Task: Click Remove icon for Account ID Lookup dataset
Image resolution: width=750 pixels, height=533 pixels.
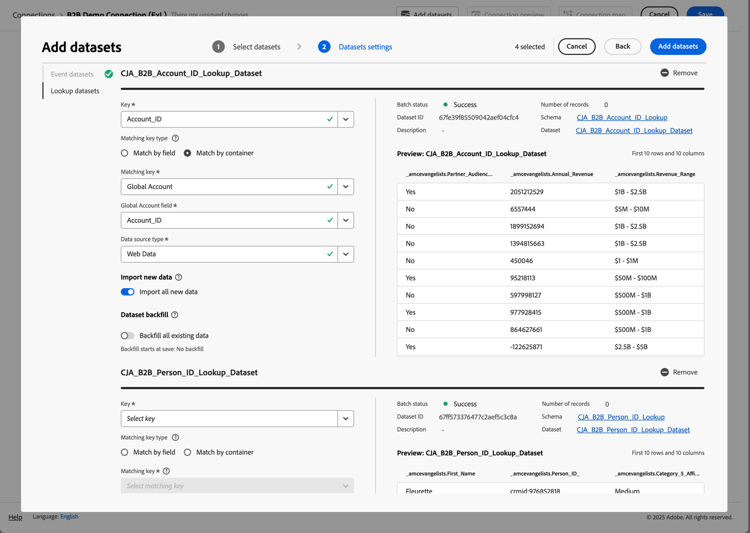Action: point(664,73)
